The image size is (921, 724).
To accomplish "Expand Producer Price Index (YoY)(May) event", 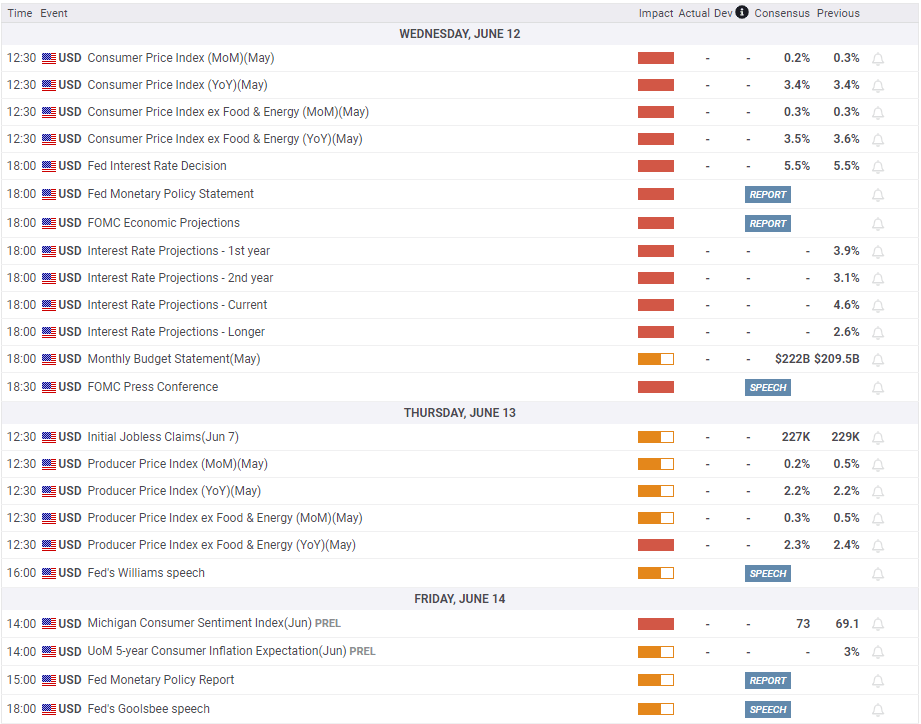I will (x=174, y=491).
